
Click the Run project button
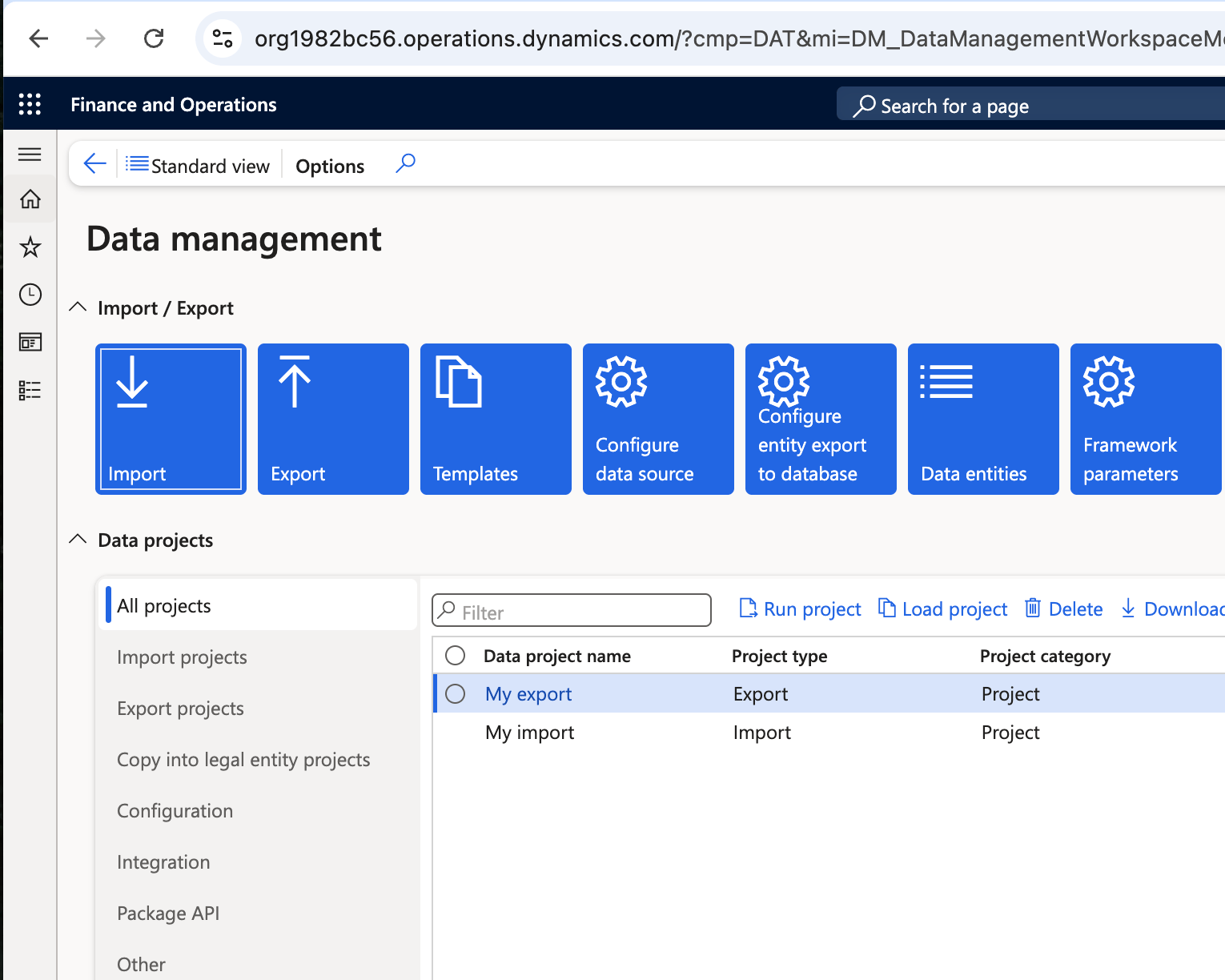click(x=800, y=609)
